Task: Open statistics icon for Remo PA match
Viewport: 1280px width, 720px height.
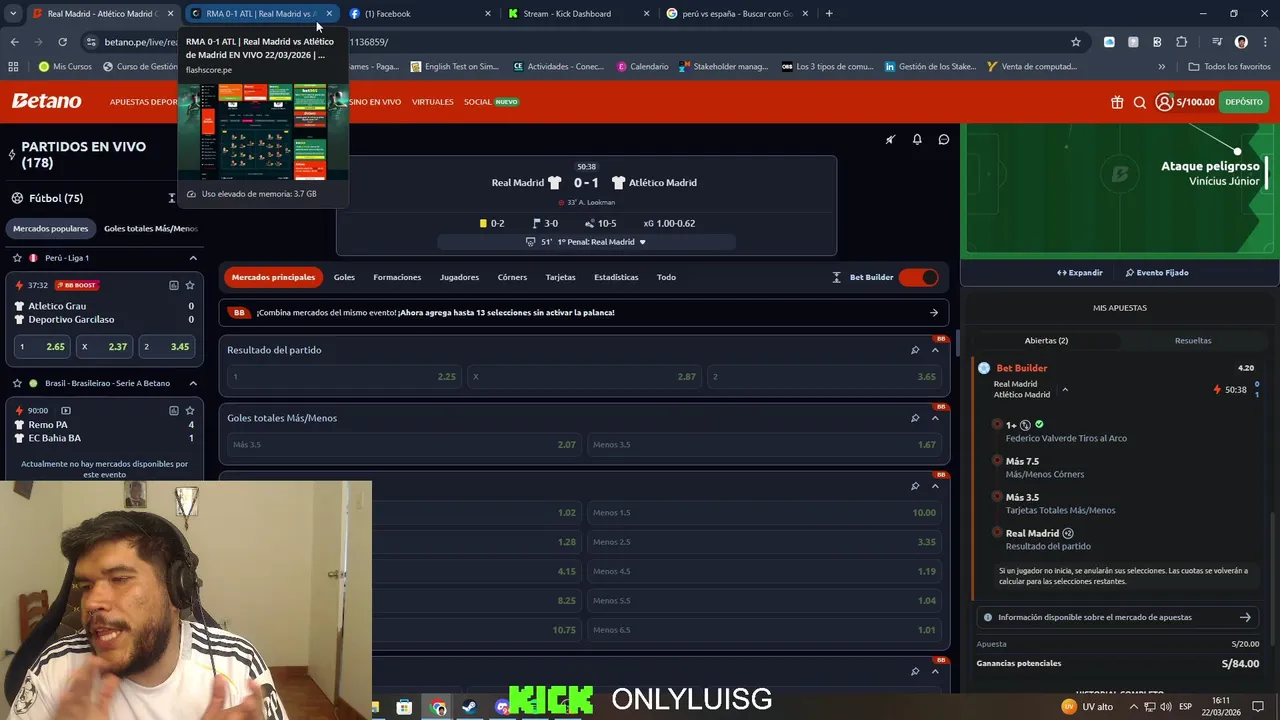Action: click(x=174, y=410)
